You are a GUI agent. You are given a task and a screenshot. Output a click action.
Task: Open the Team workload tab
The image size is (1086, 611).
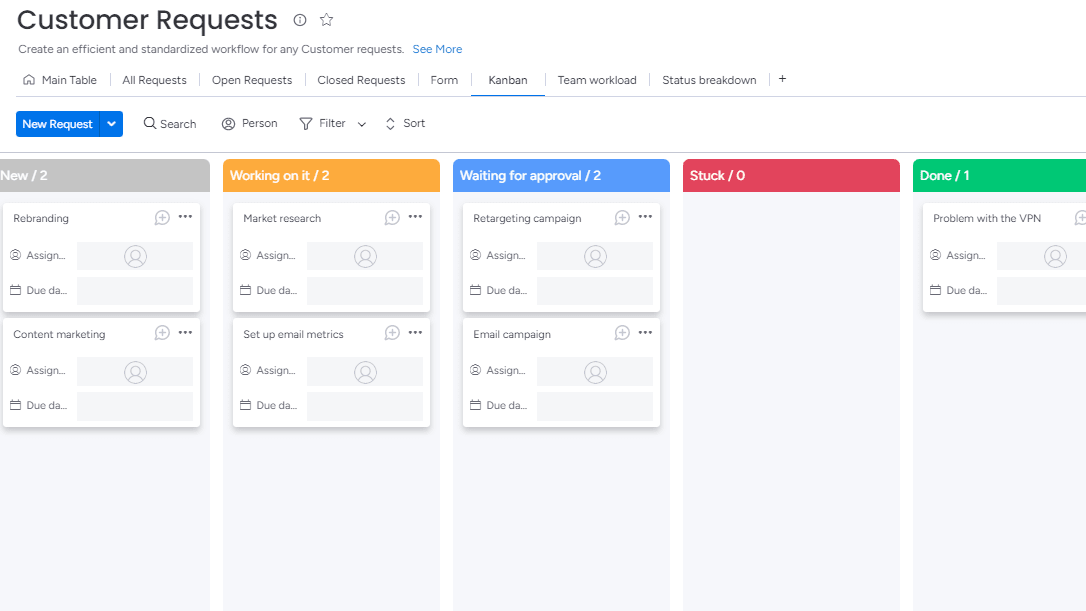coord(597,79)
